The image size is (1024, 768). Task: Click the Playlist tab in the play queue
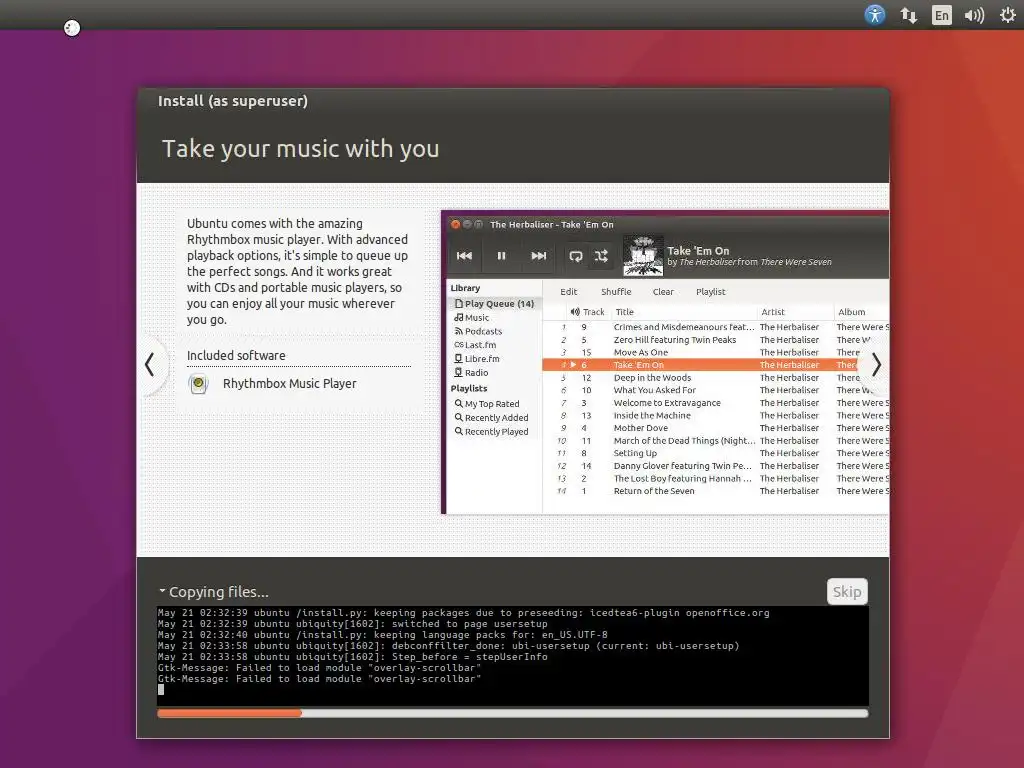click(711, 291)
